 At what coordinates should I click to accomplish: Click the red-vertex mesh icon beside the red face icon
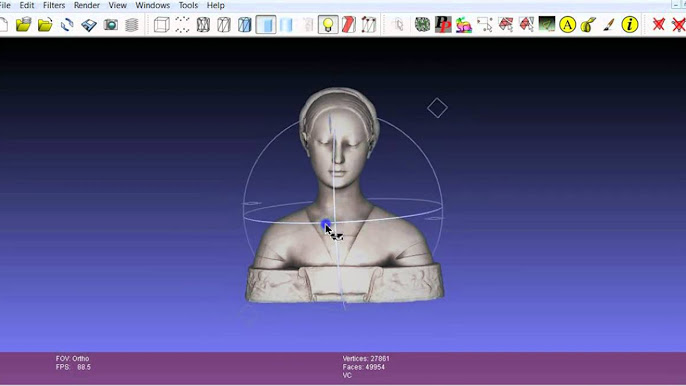[x=369, y=25]
